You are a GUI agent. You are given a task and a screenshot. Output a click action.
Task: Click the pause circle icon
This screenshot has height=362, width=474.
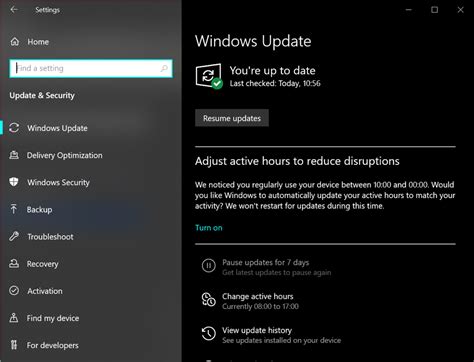209,266
